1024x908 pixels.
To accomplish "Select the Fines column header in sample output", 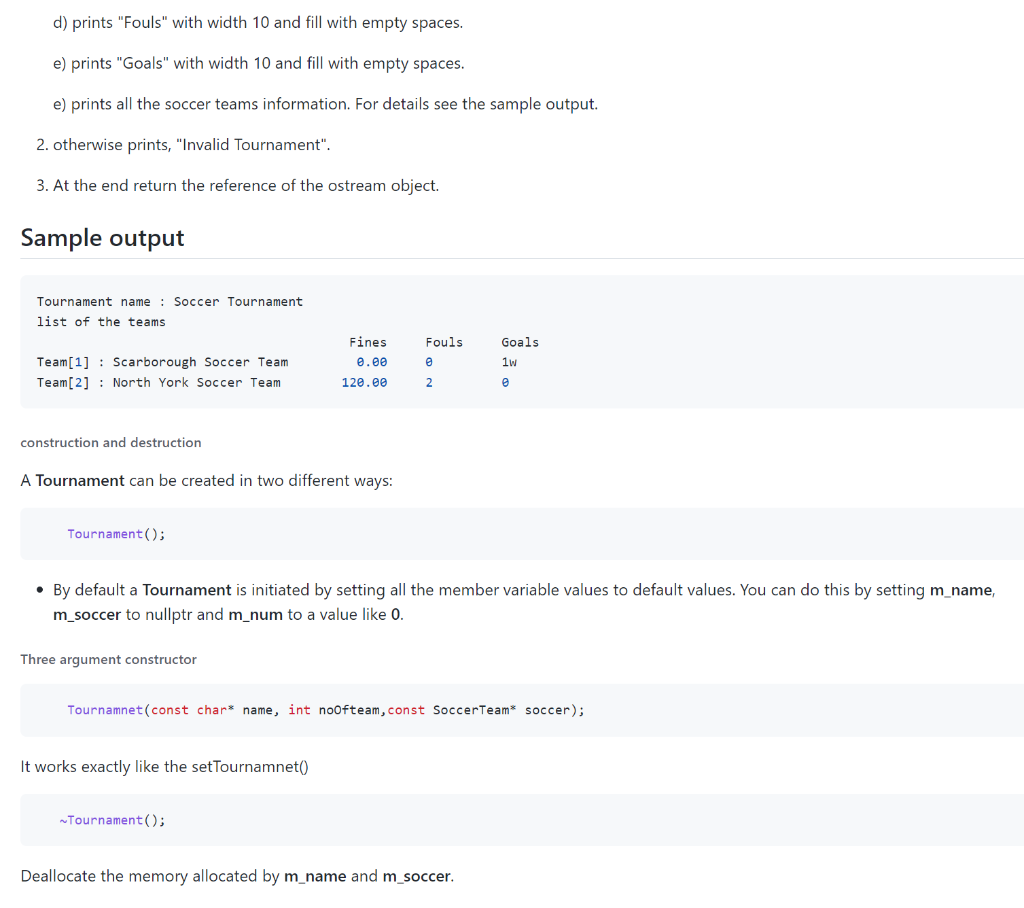I will (368, 342).
